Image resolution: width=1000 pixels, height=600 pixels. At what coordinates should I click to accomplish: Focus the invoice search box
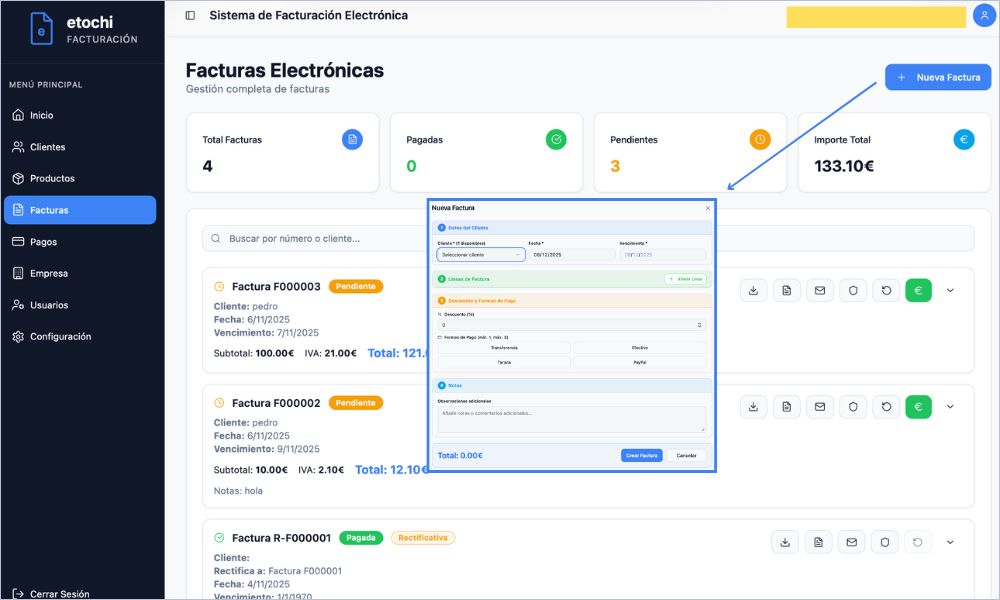coord(590,238)
